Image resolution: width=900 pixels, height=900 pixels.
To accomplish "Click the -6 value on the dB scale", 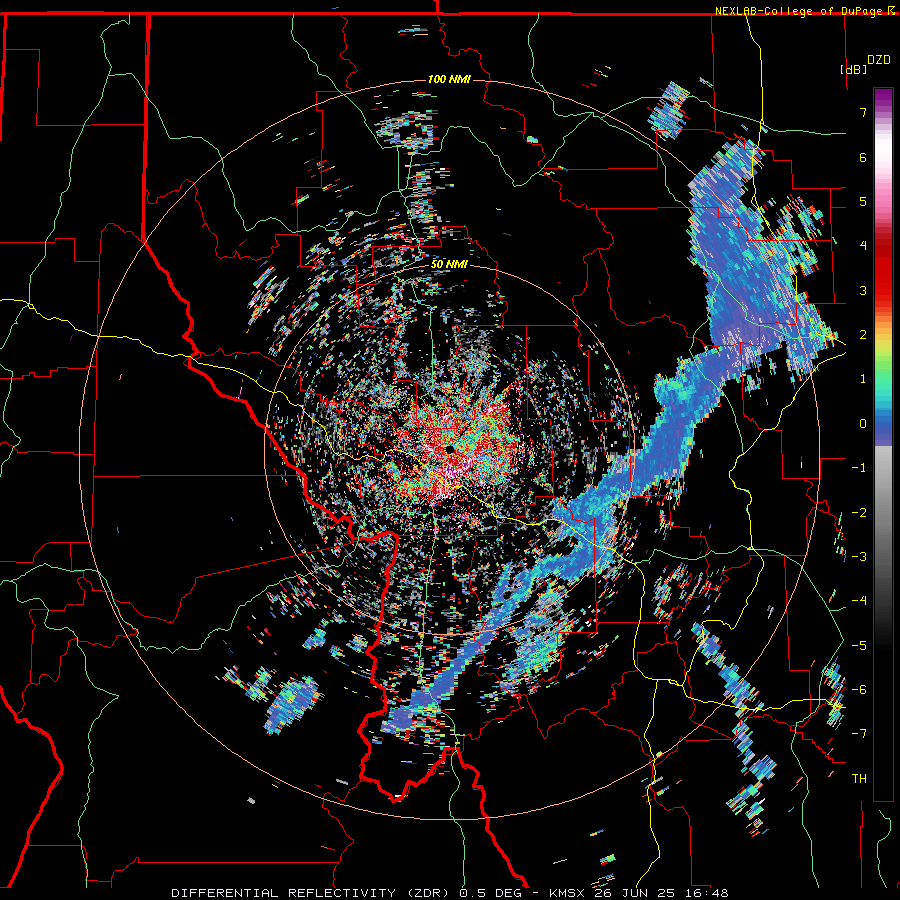I will [859, 690].
